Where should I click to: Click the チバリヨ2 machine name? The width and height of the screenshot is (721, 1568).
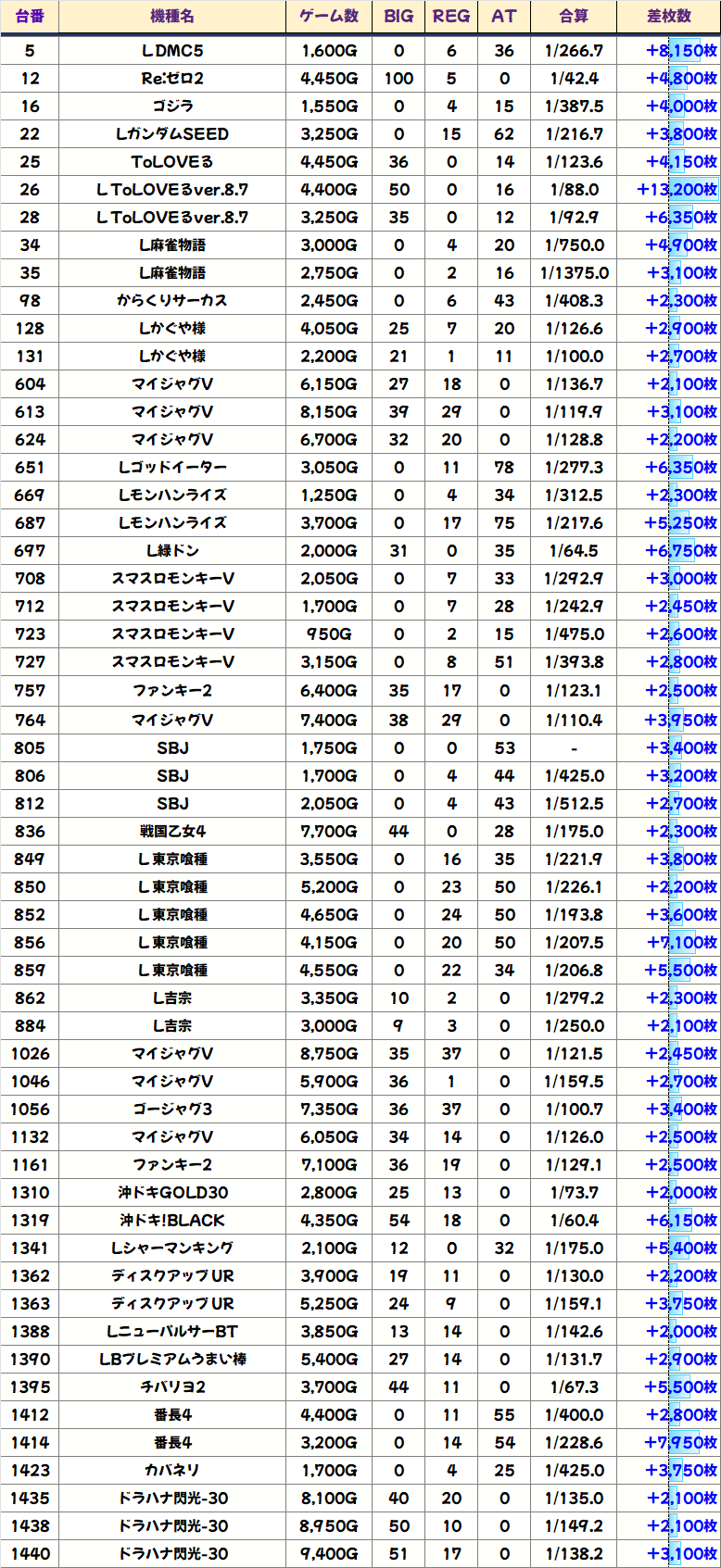click(172, 1386)
